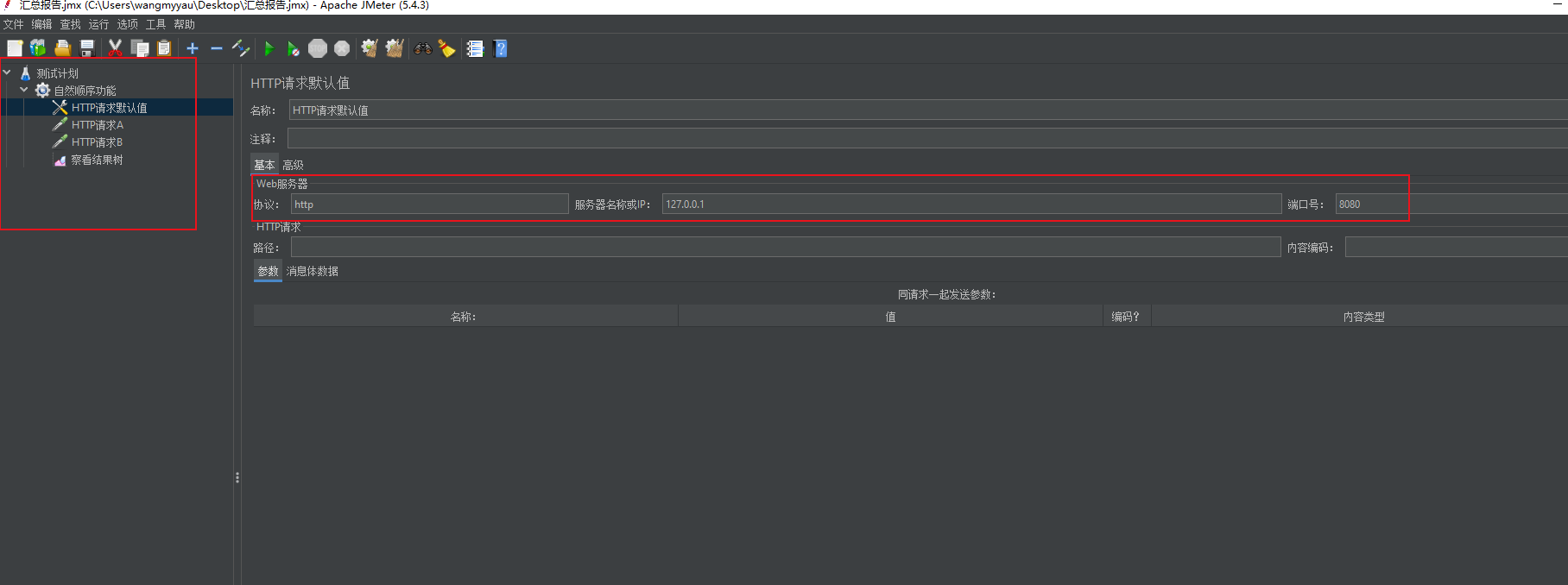Open Function Helper list icon
The width and height of the screenshot is (1568, 585).
tap(475, 48)
